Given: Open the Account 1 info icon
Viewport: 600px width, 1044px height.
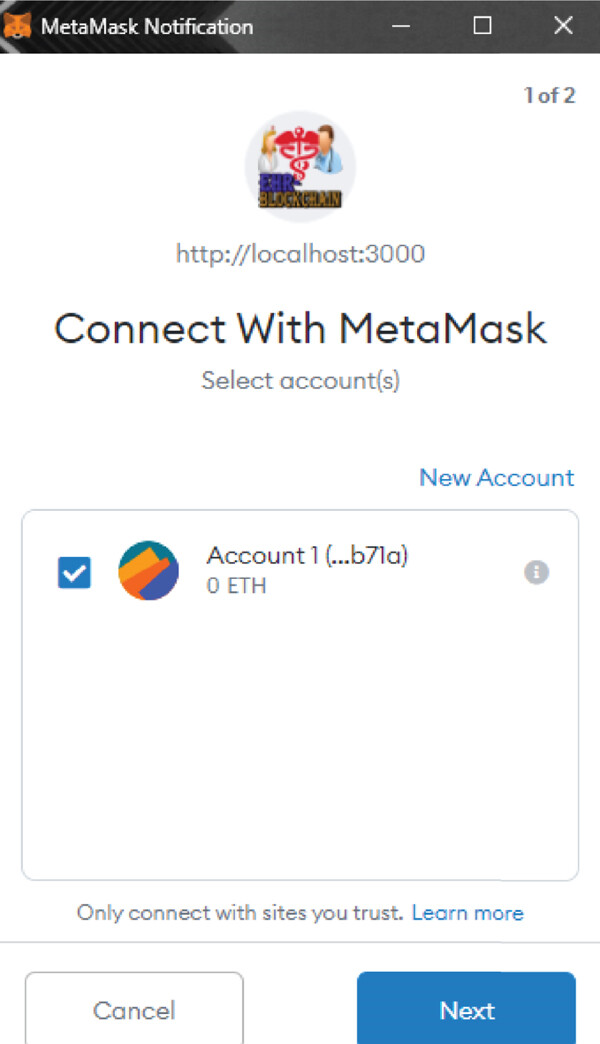Looking at the screenshot, I should coord(536,572).
